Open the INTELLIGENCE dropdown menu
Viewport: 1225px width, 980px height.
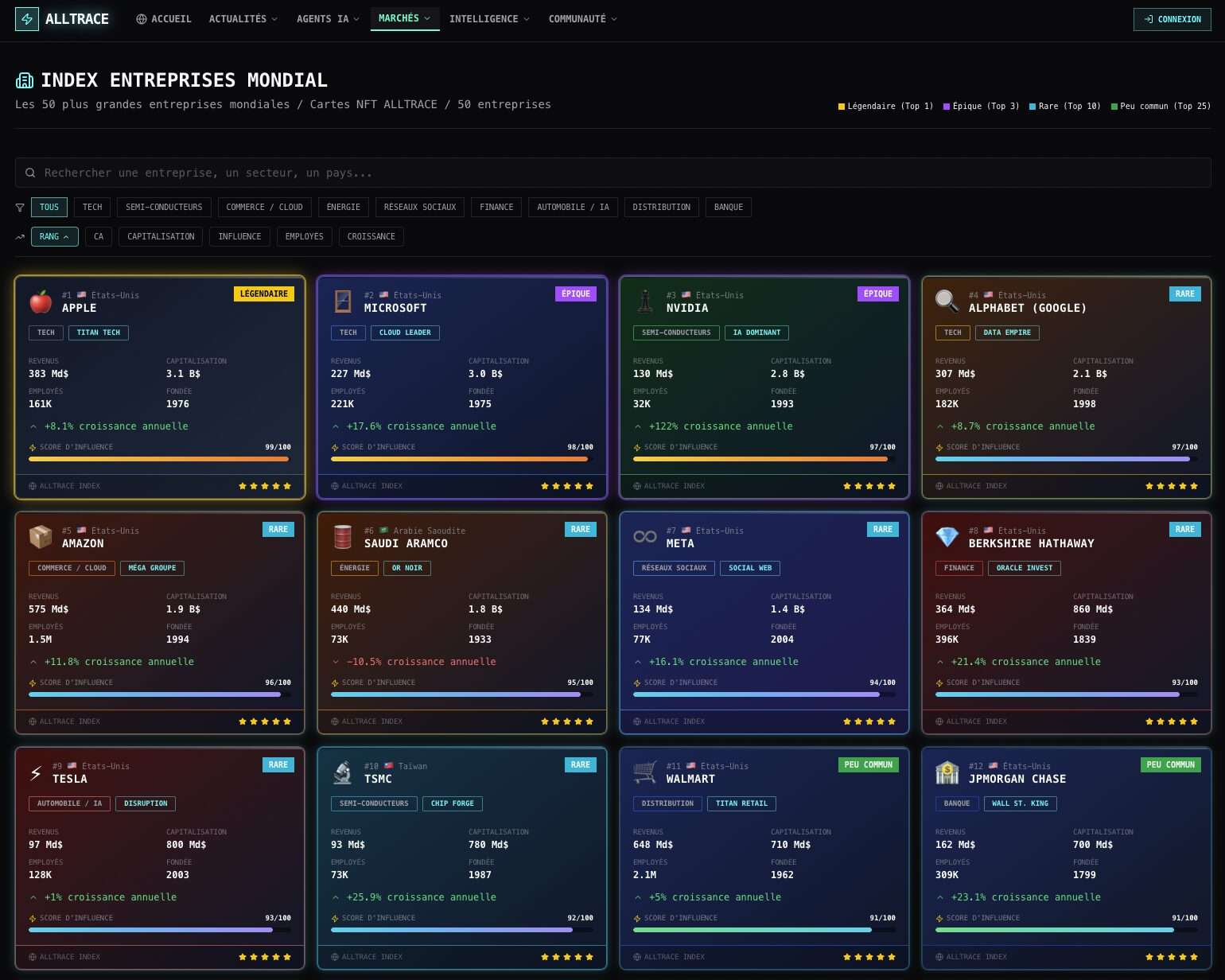click(489, 19)
